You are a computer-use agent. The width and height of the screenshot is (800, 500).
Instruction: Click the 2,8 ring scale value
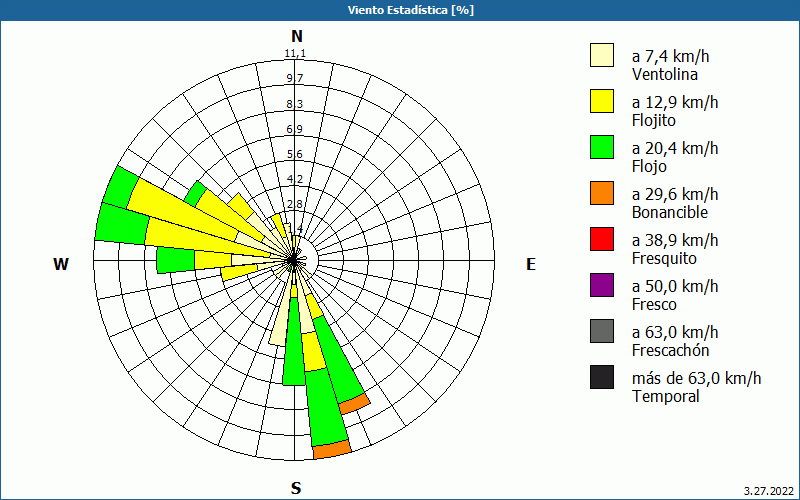295,205
